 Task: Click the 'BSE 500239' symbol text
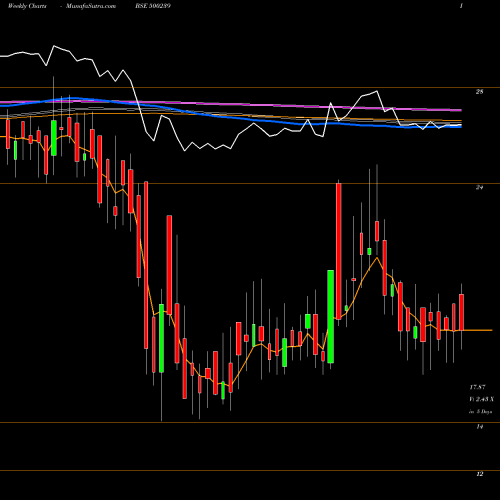(x=153, y=6)
